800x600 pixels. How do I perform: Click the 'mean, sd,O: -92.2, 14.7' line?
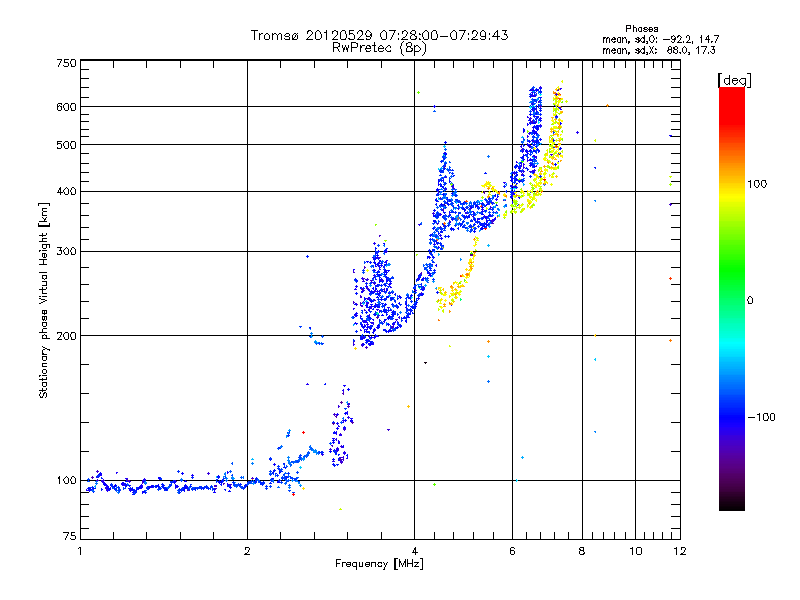[x=661, y=39]
